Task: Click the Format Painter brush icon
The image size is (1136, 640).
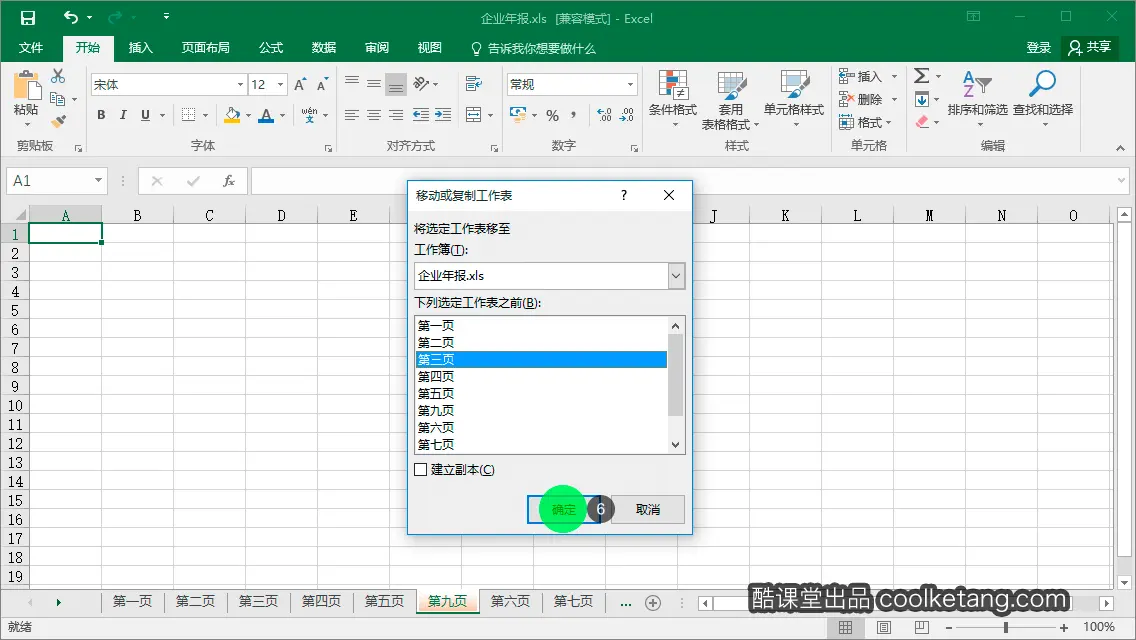Action: [x=59, y=121]
